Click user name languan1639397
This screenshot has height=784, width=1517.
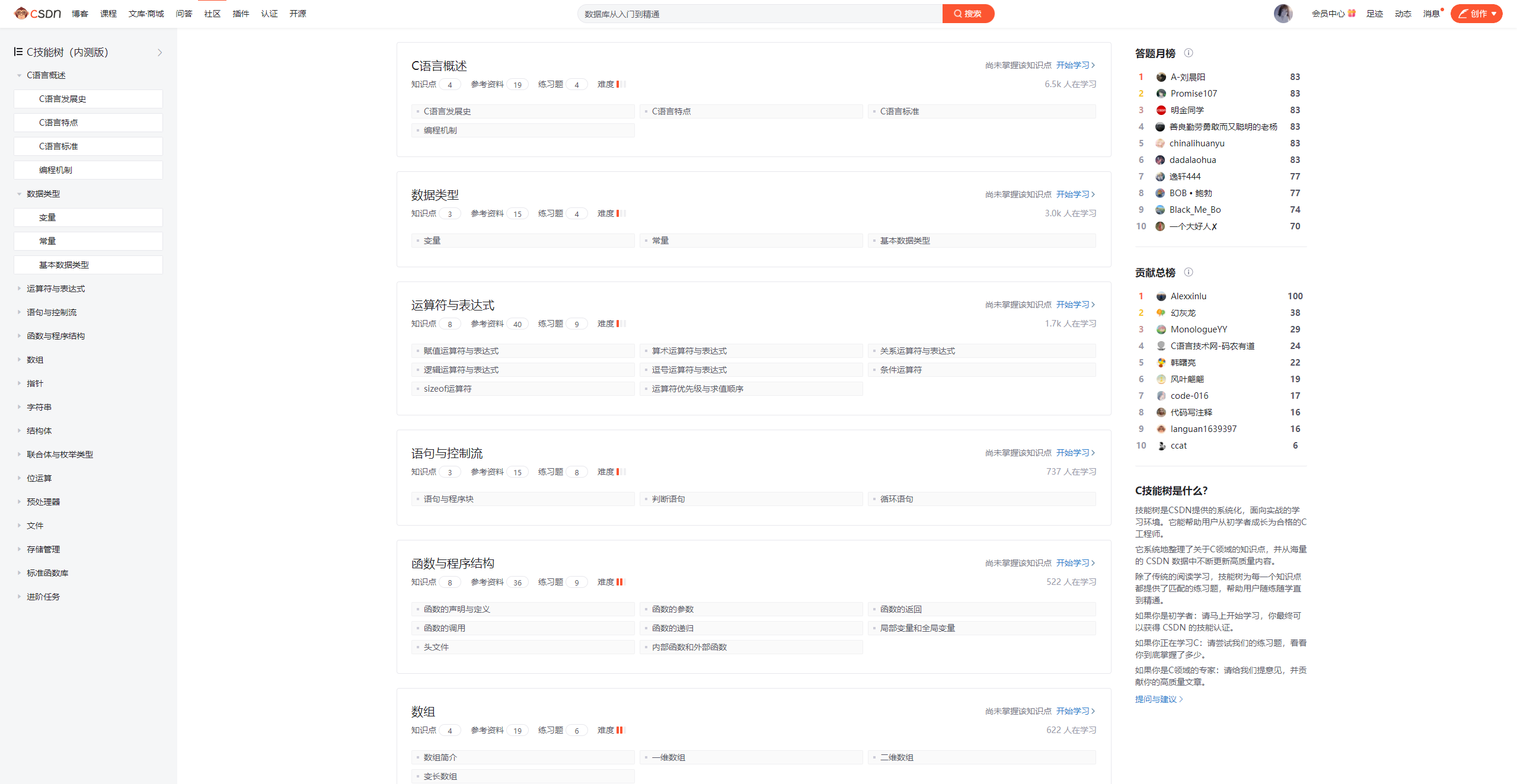tap(1203, 429)
